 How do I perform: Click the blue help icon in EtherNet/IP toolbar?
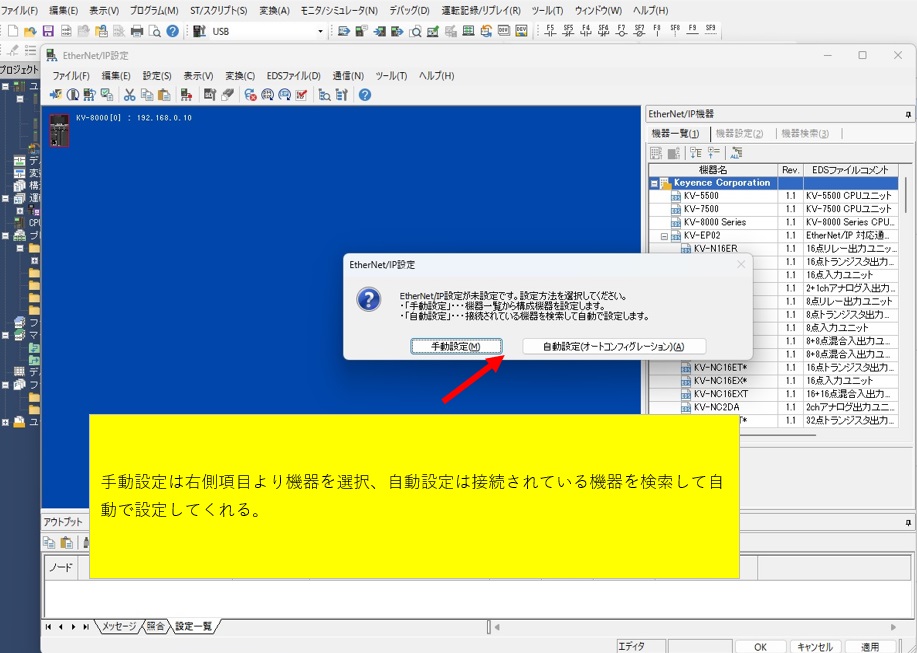(x=365, y=95)
